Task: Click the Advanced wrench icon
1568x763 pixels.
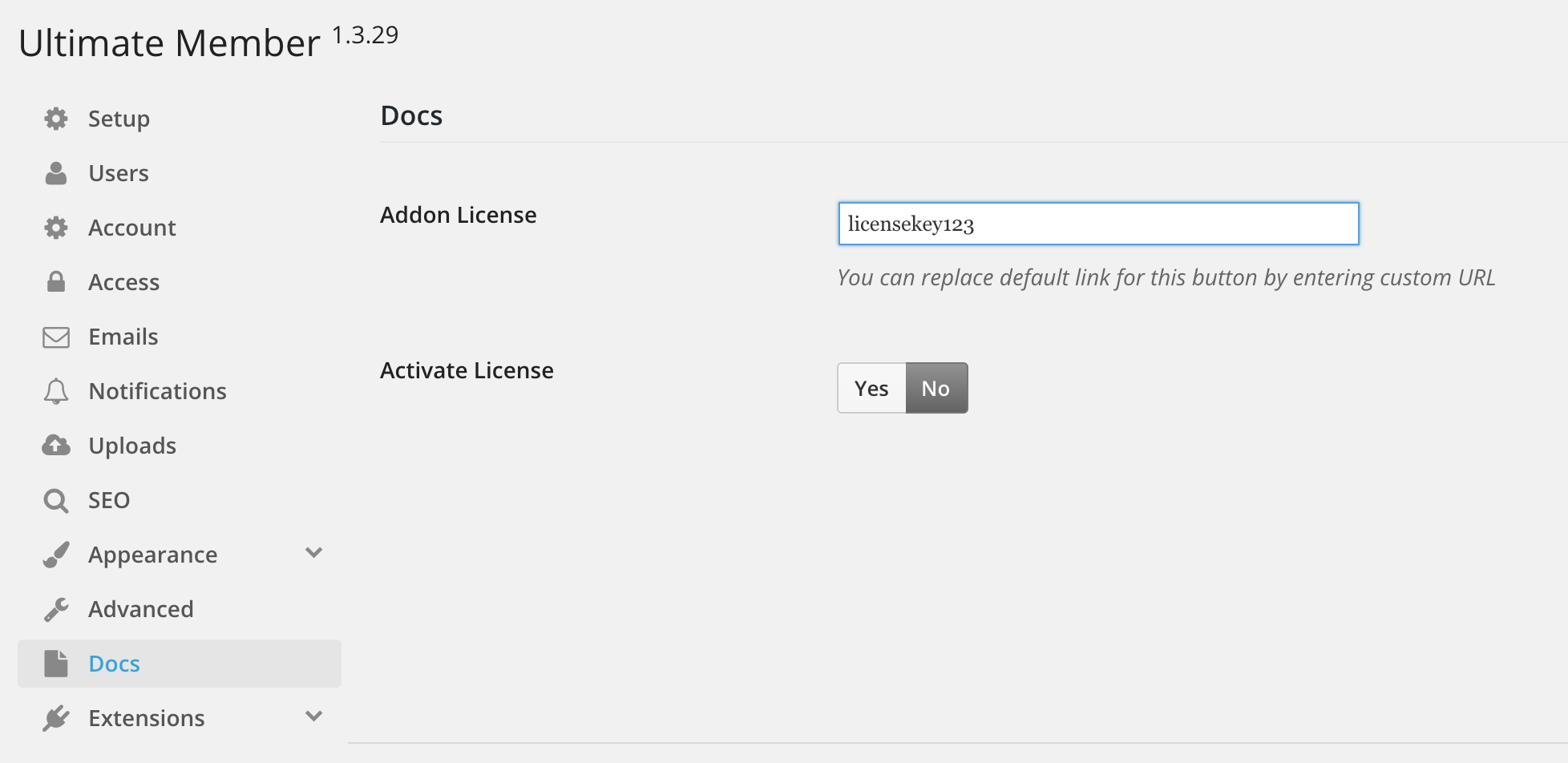Action: click(x=56, y=609)
